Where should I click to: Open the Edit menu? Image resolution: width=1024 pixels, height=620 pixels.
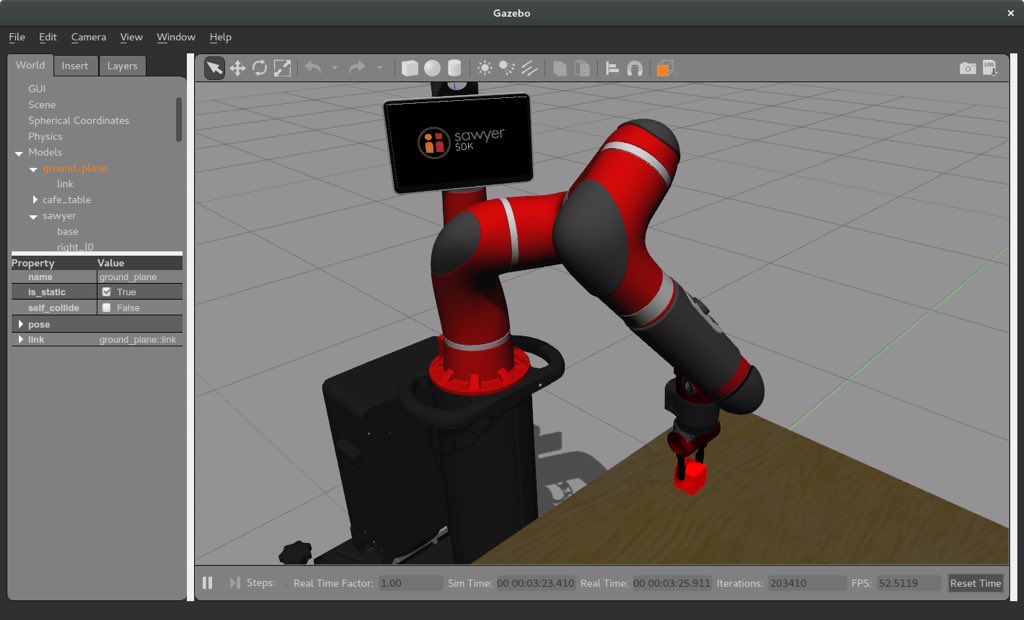48,37
